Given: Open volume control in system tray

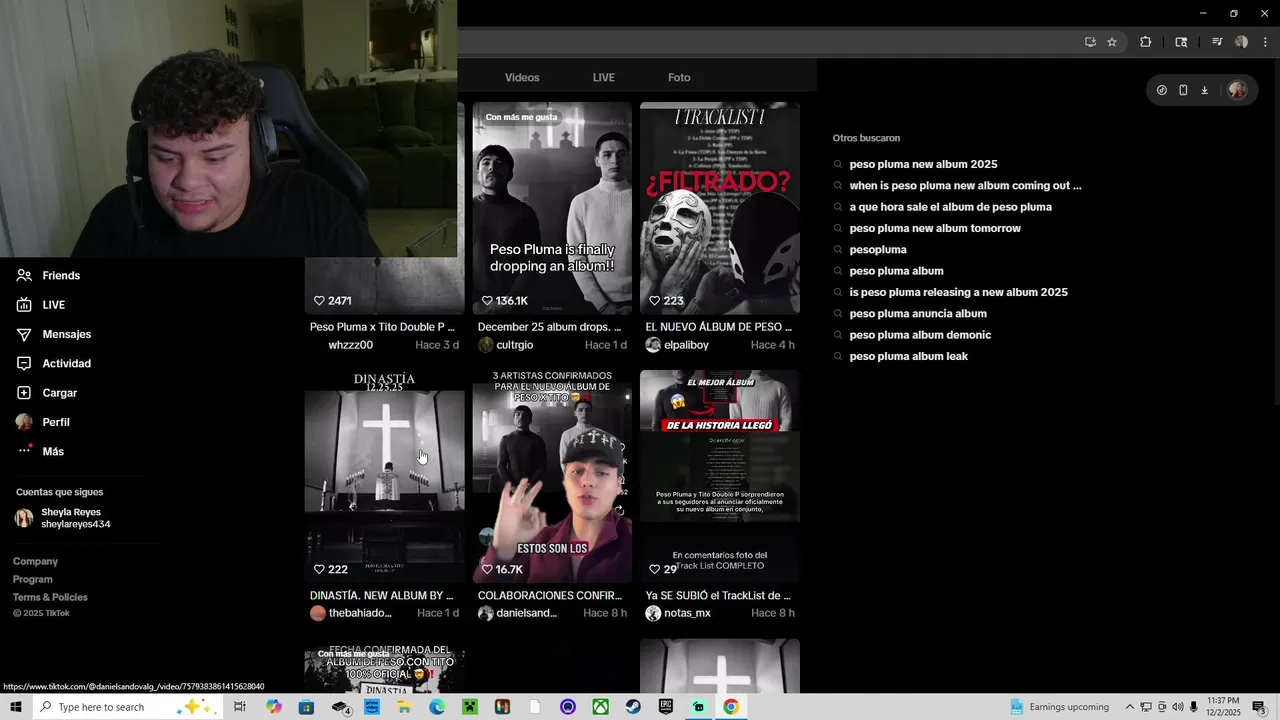Looking at the screenshot, I should pos(1178,707).
